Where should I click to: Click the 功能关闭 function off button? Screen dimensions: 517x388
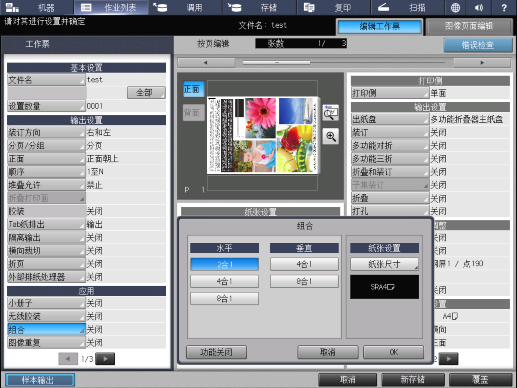pyautogui.click(x=216, y=352)
